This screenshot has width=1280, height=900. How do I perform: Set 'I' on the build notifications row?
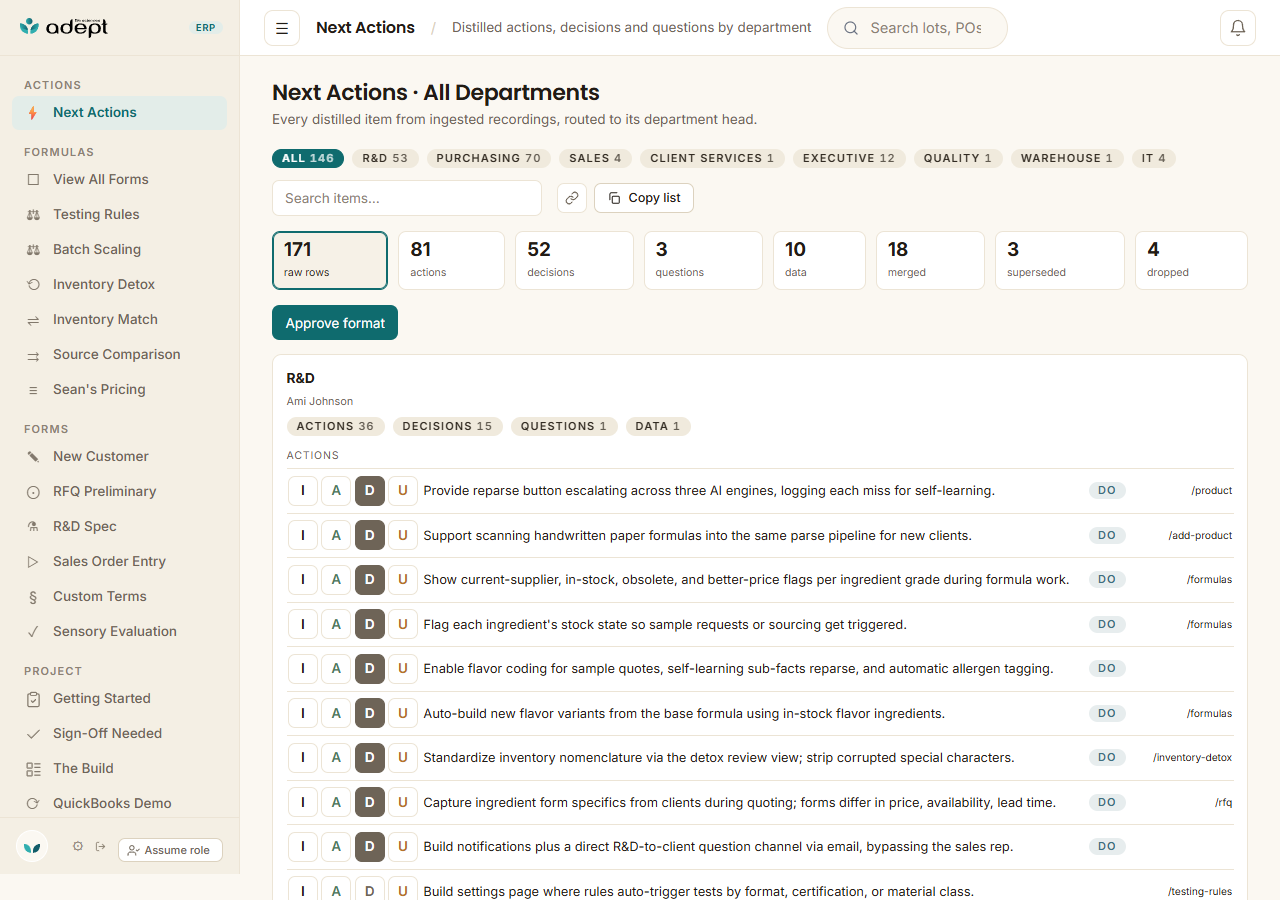coord(303,846)
